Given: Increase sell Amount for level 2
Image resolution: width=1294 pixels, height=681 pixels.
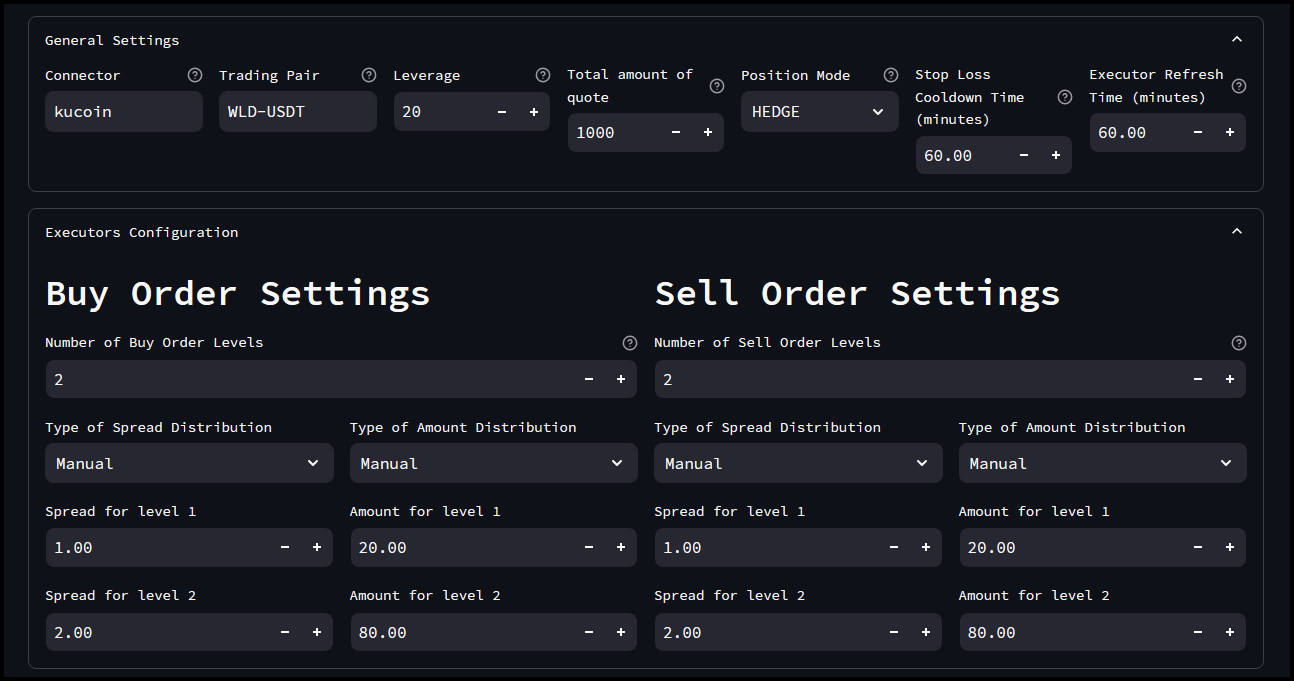Looking at the screenshot, I should [1229, 632].
